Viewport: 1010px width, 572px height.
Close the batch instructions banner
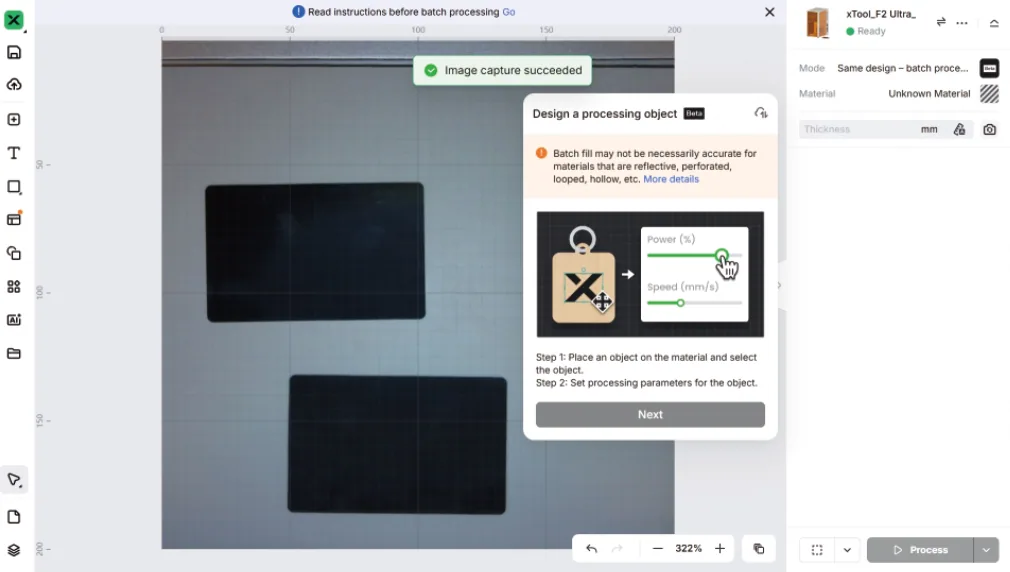pos(769,12)
